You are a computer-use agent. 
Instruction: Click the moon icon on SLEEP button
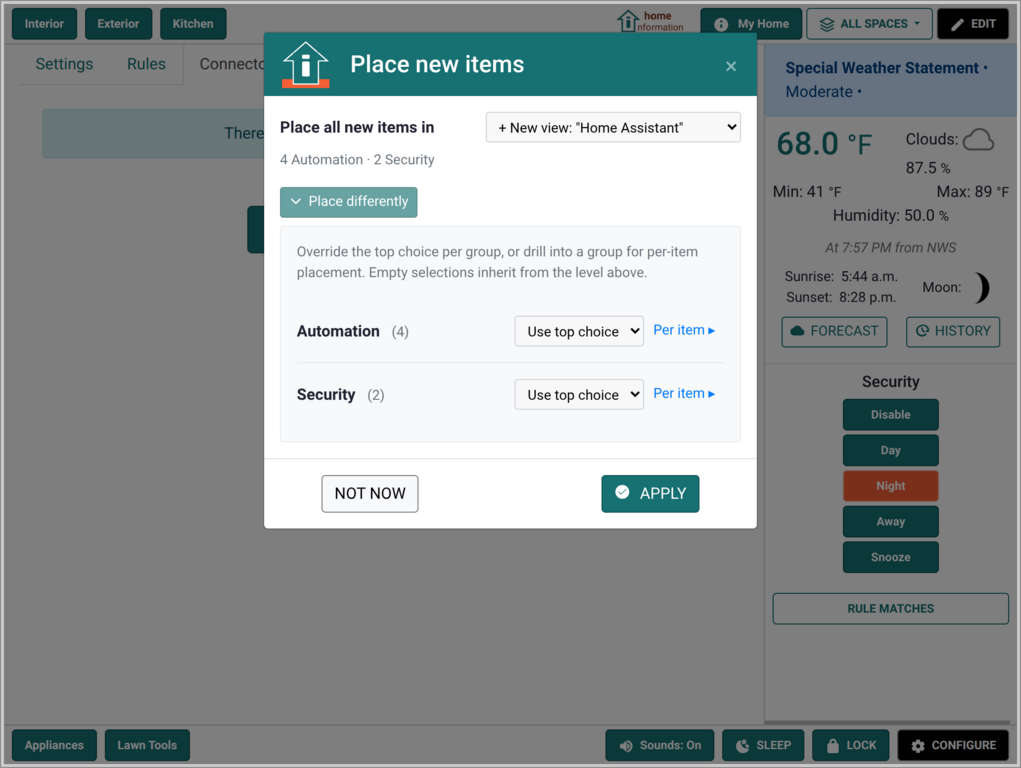(x=742, y=746)
